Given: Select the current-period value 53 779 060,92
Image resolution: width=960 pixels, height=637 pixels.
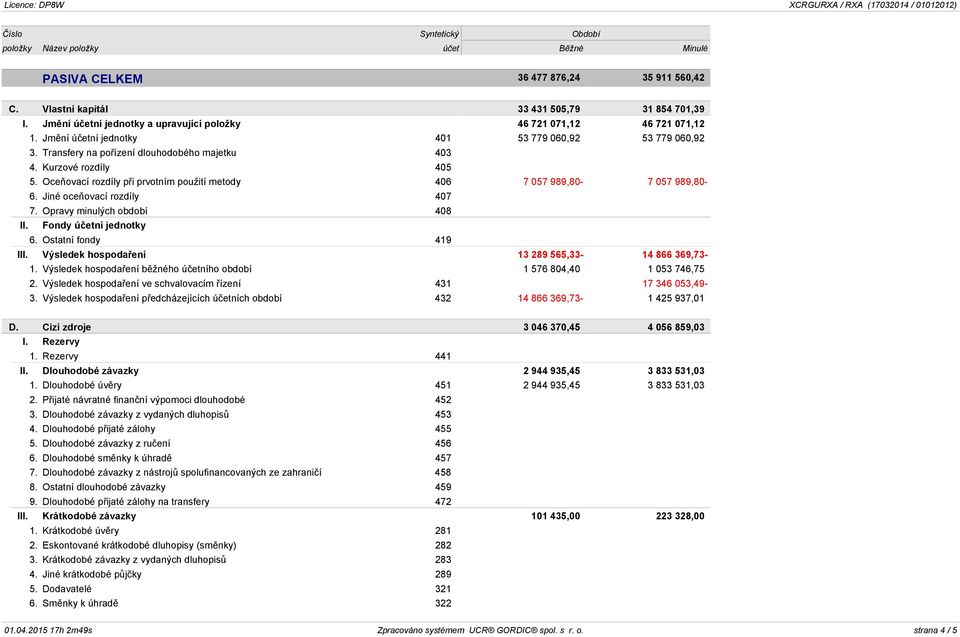Looking at the screenshot, I should [549, 138].
